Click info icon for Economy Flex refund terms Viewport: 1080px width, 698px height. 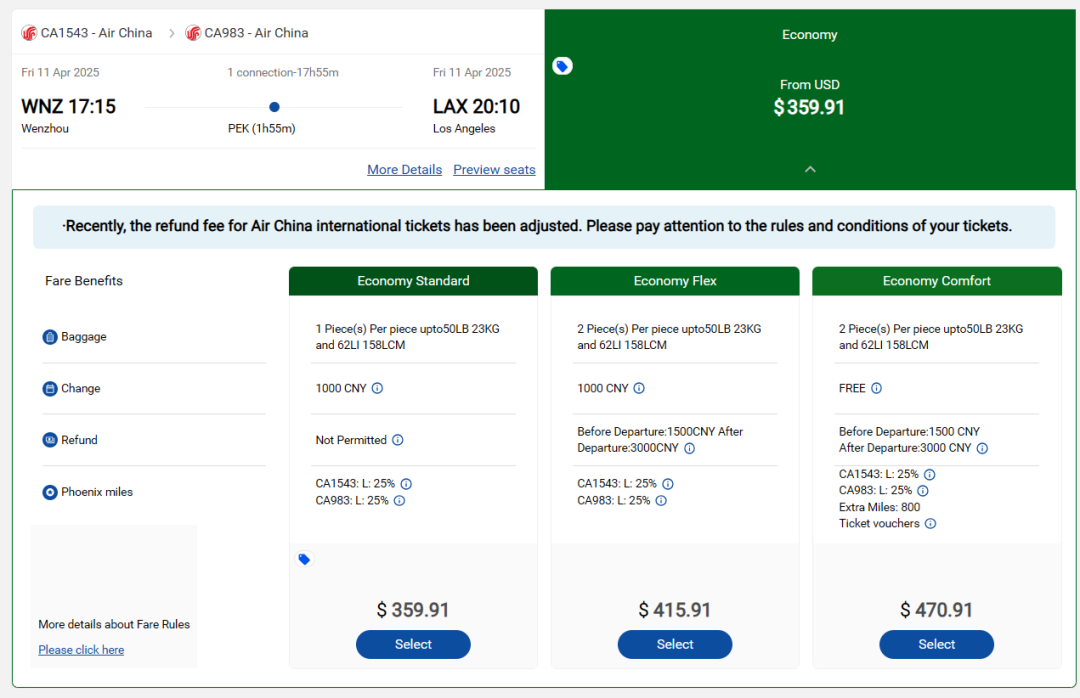[689, 448]
